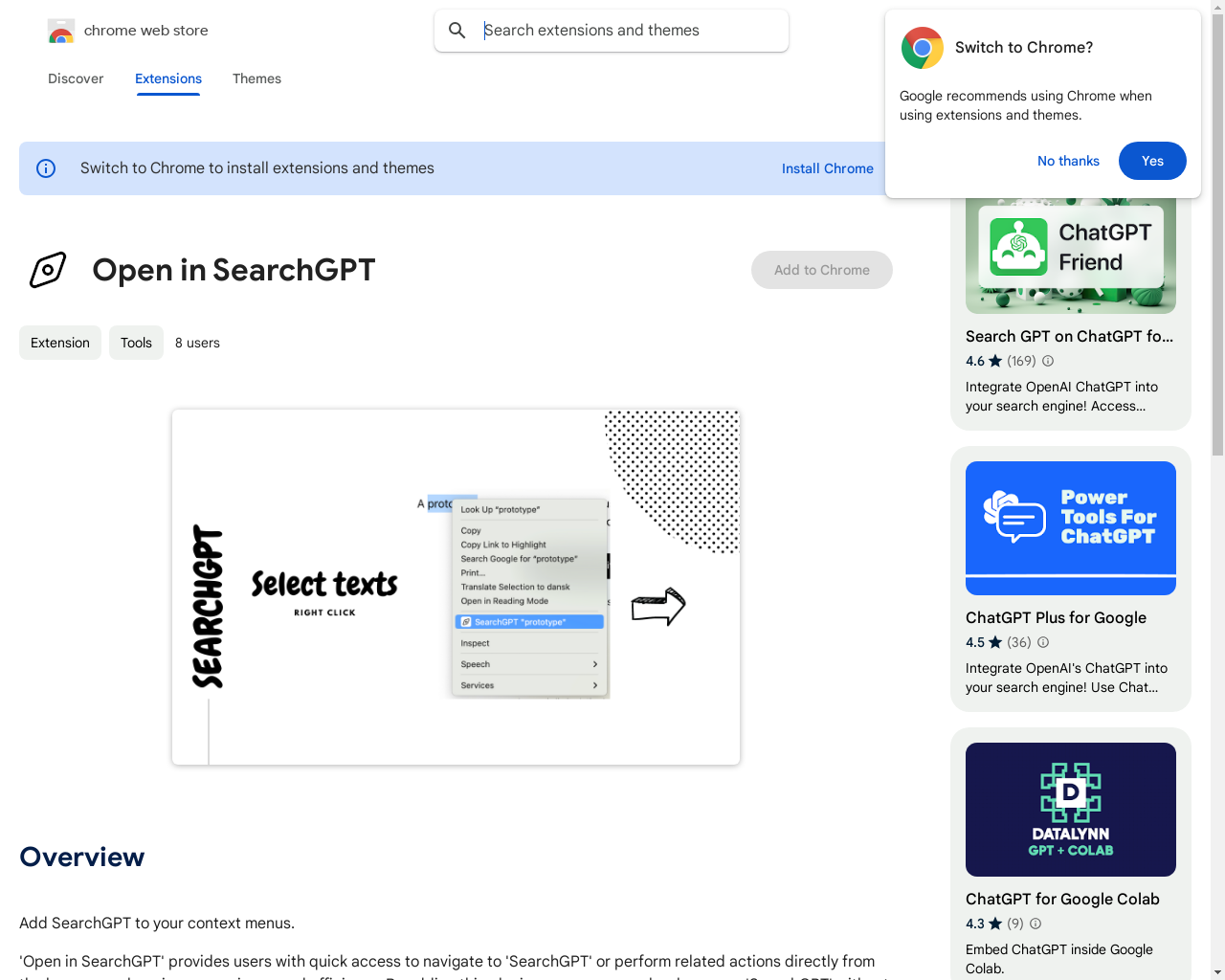The width and height of the screenshot is (1225, 980).
Task: Click the Tools category chip
Action: coord(136,343)
